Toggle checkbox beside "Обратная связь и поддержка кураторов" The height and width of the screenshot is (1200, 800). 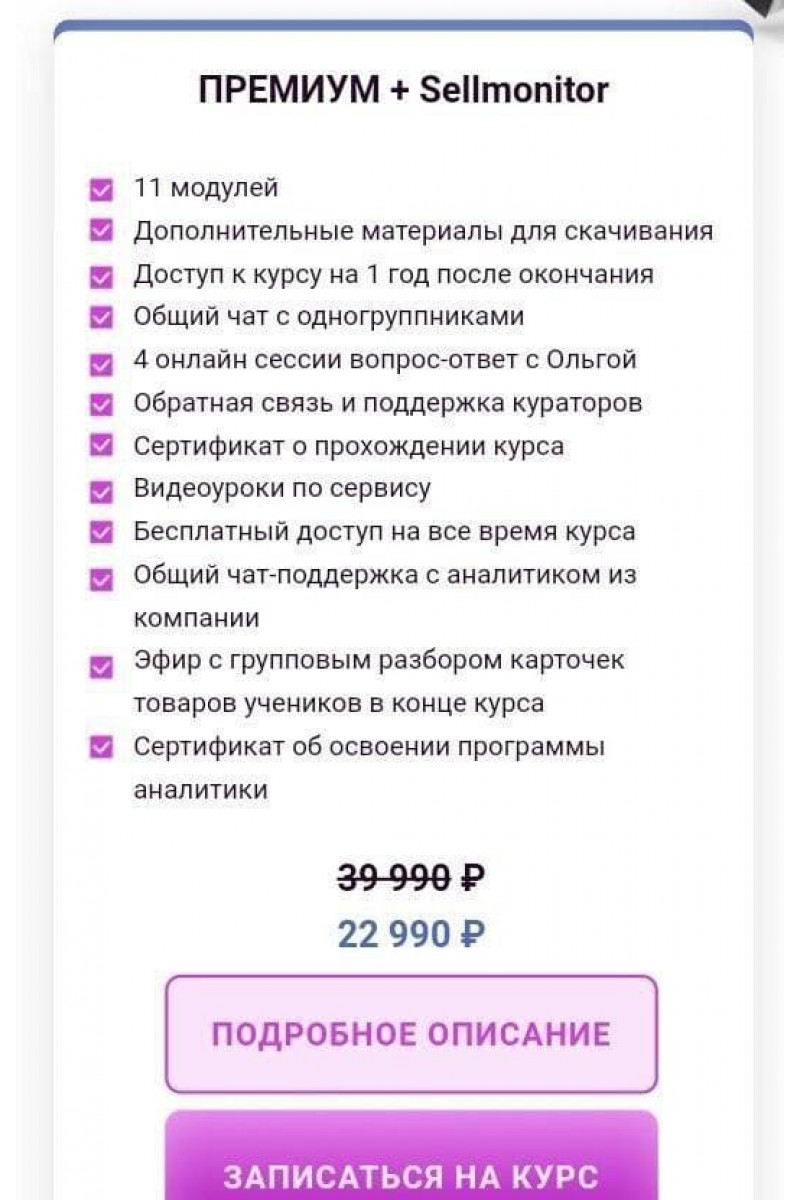coord(101,404)
